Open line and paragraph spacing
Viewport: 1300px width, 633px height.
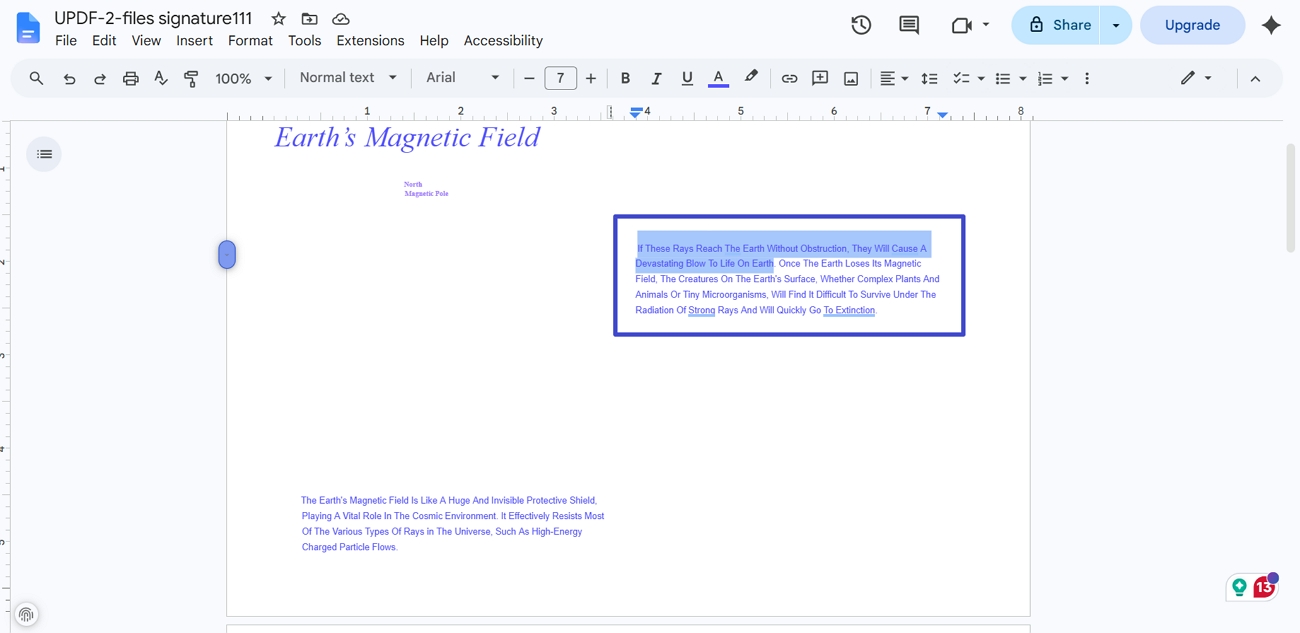tap(929, 78)
